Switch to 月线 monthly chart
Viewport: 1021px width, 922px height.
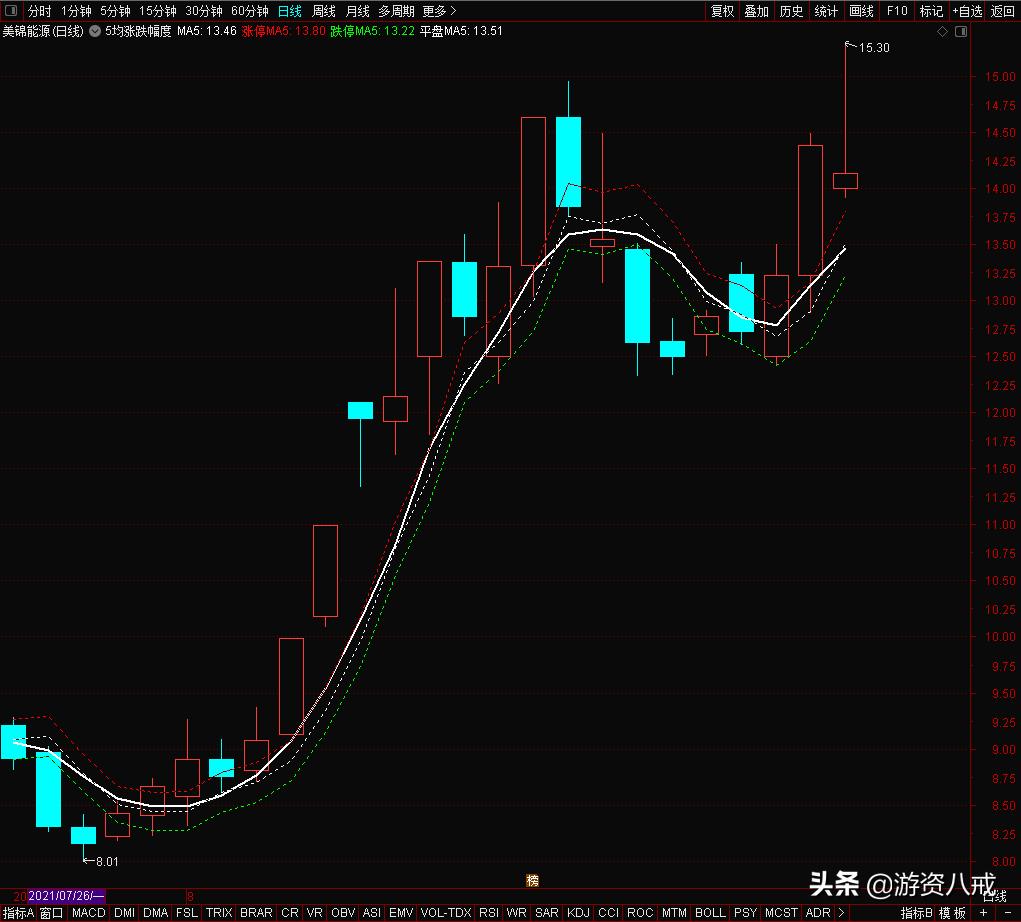coord(357,11)
